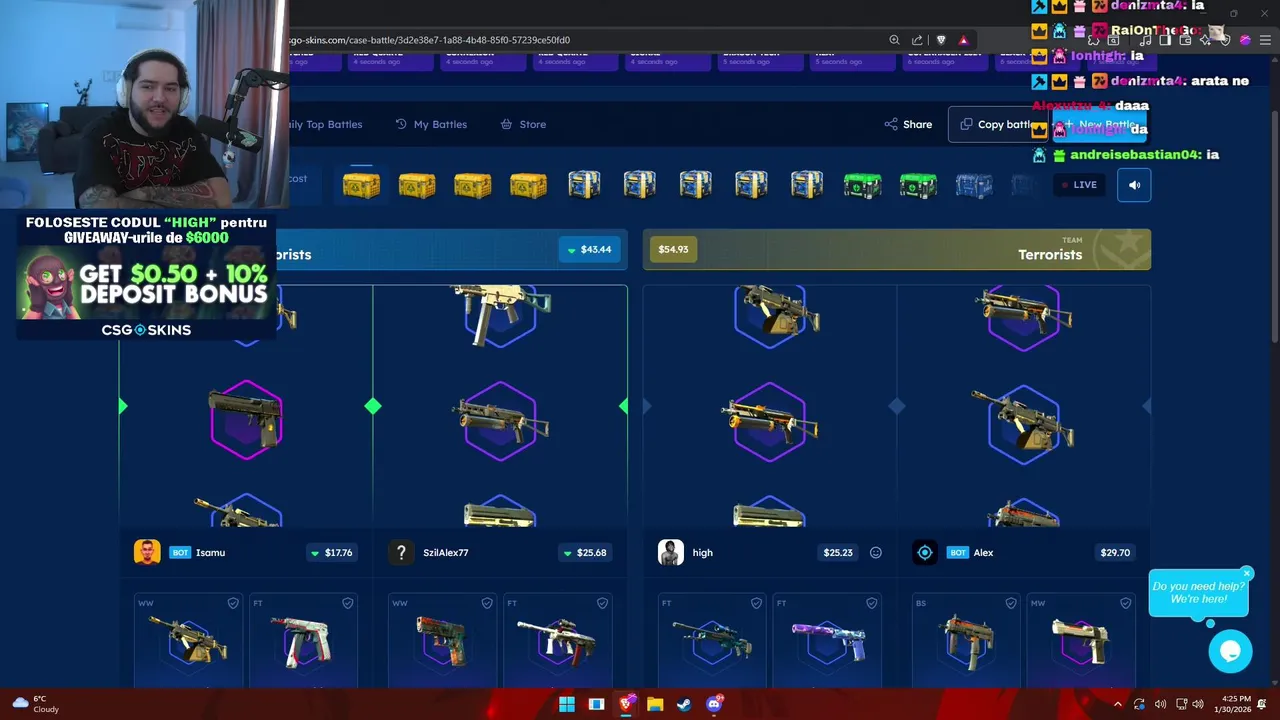The width and height of the screenshot is (1280, 720).
Task: Click the shield check on high's first FT item
Action: pos(756,603)
